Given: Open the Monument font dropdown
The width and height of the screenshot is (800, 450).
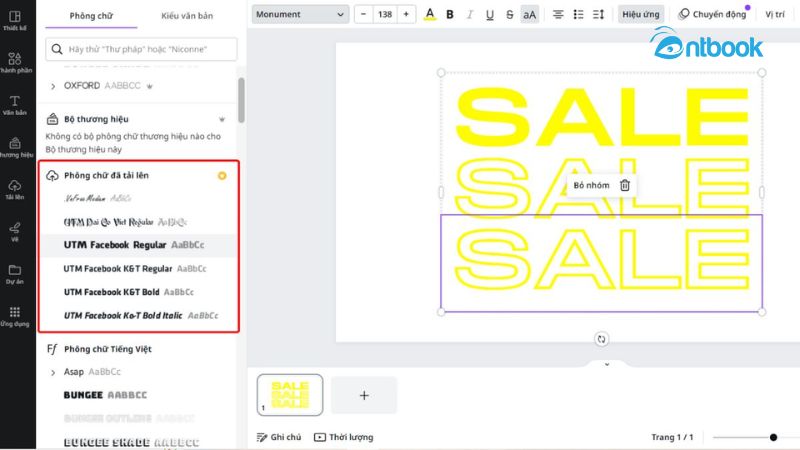Looking at the screenshot, I should click(x=300, y=14).
